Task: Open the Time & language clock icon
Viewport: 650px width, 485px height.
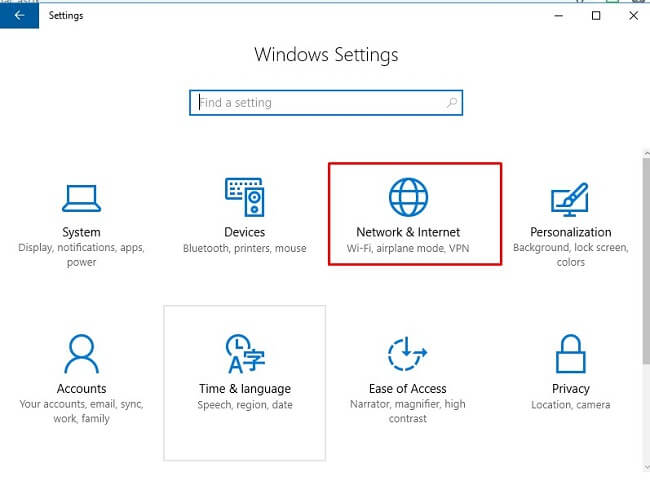Action: [245, 354]
